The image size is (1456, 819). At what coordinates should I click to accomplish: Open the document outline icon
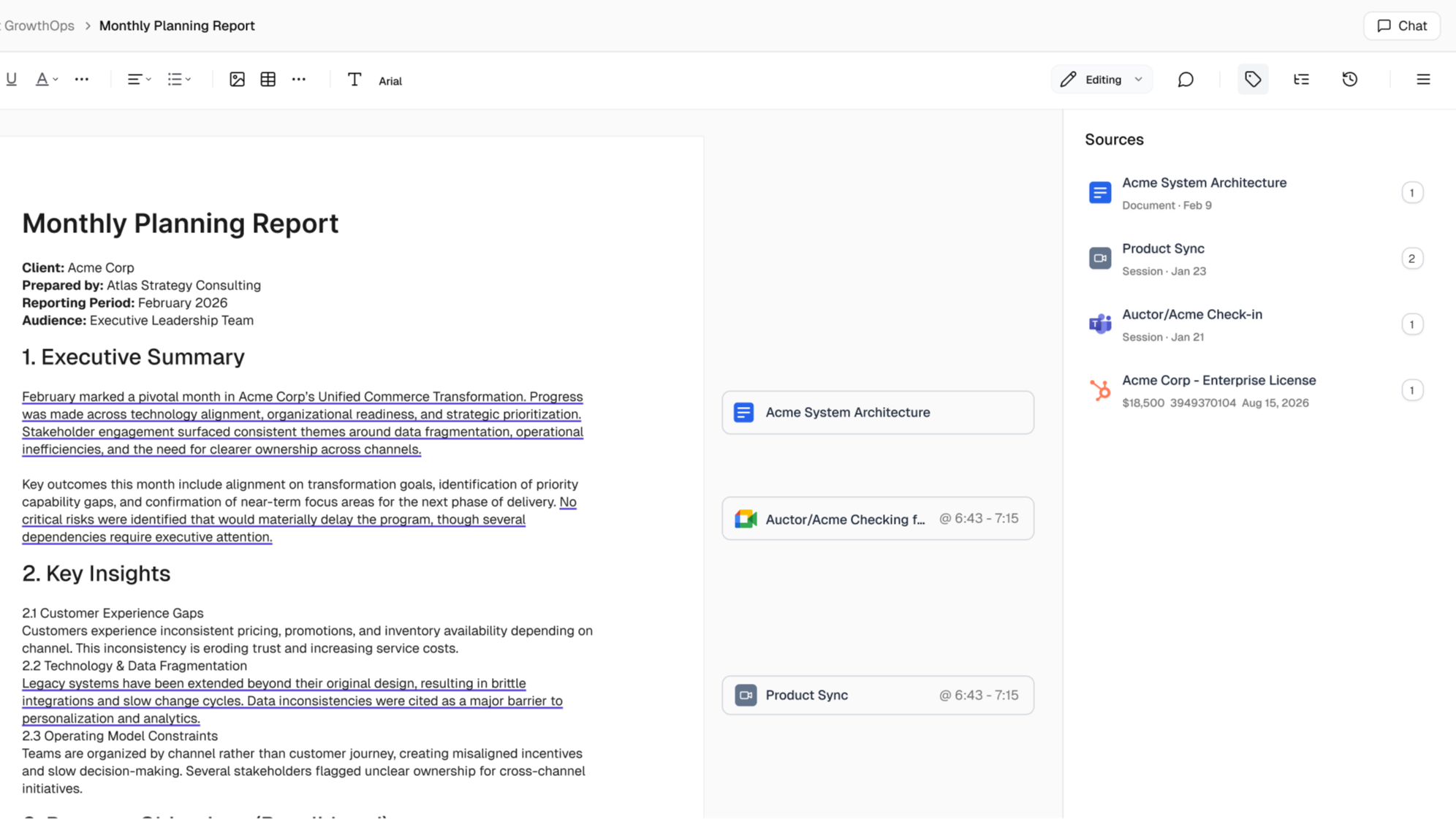click(x=1301, y=80)
